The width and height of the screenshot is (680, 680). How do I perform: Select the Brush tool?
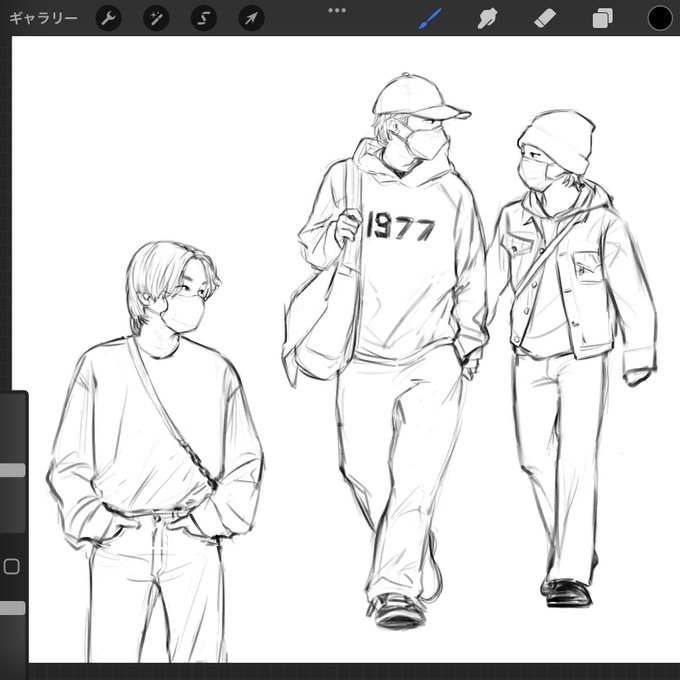pos(430,18)
